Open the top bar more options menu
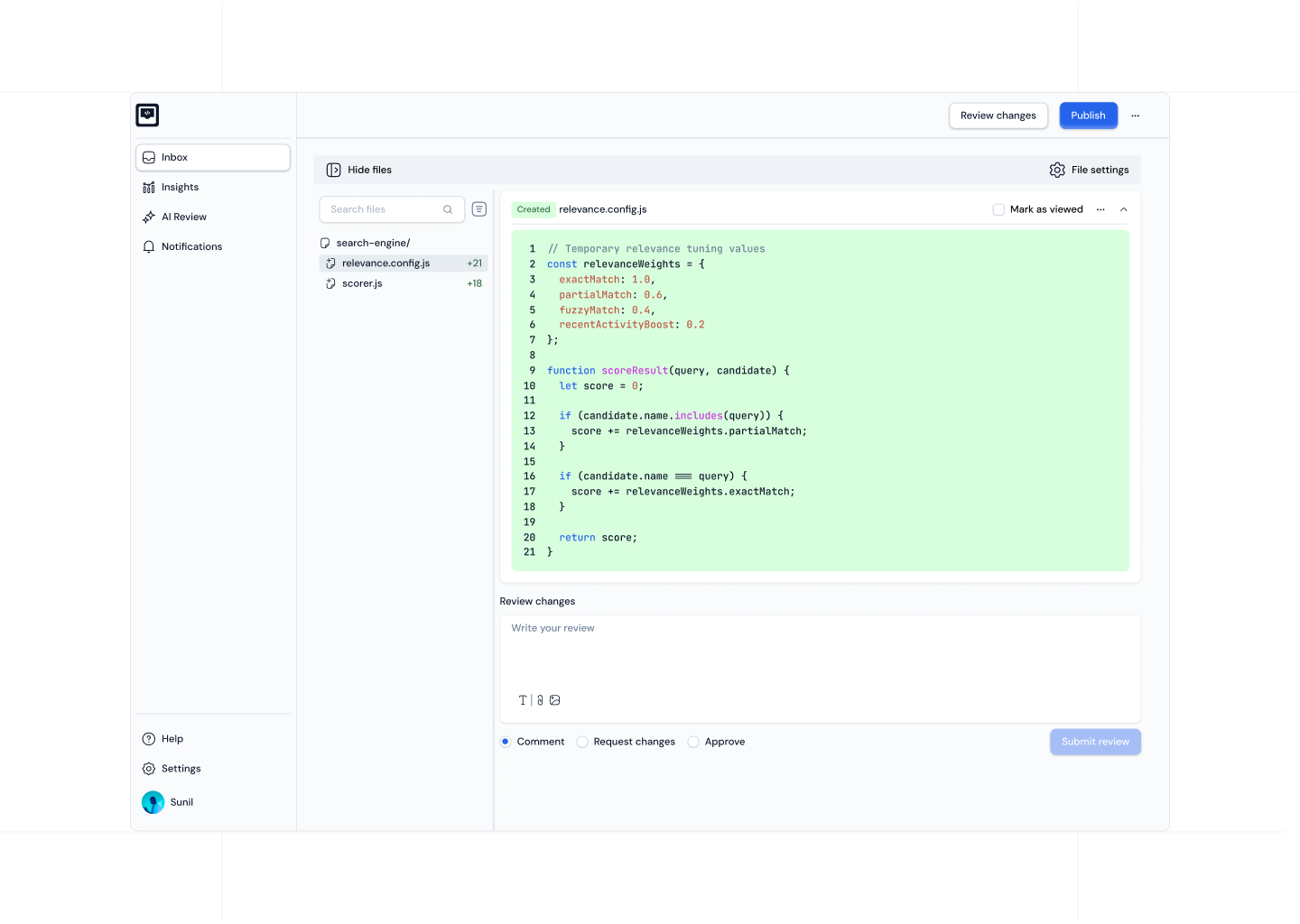Viewport: 1300px width, 924px height. pos(1136,115)
